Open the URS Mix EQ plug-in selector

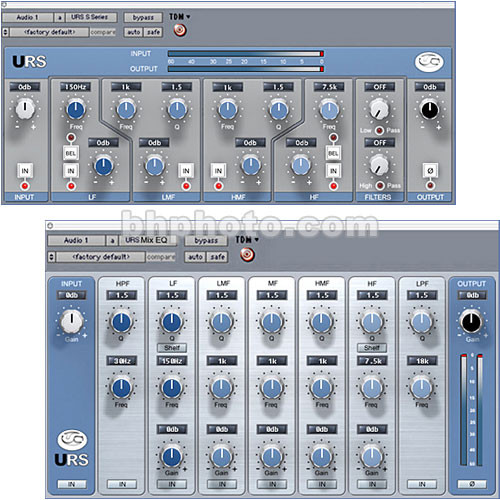(147, 240)
